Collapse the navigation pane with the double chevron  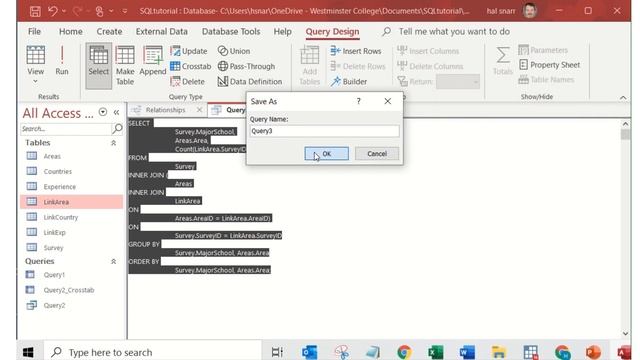116,112
